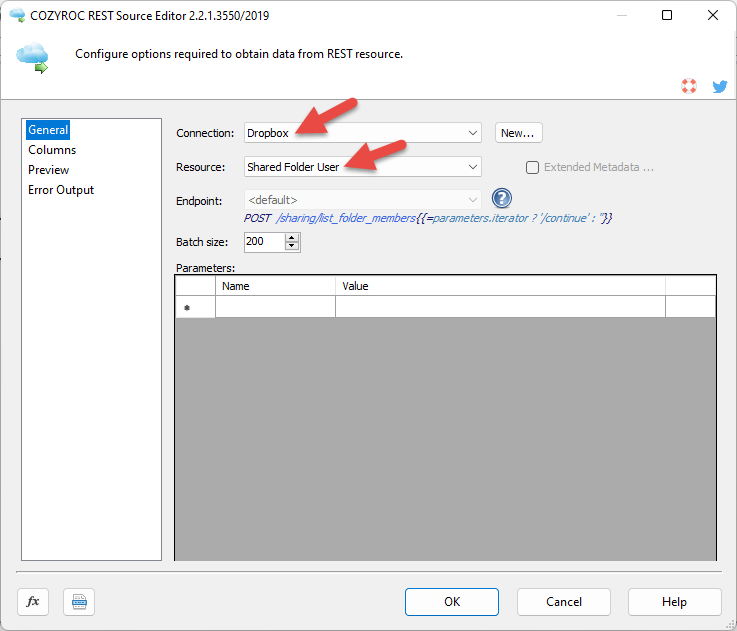Click the New... connection button

(x=518, y=133)
